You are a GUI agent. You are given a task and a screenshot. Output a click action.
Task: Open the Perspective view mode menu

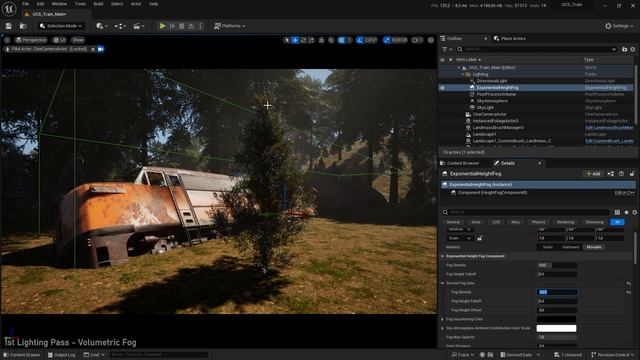[31, 40]
